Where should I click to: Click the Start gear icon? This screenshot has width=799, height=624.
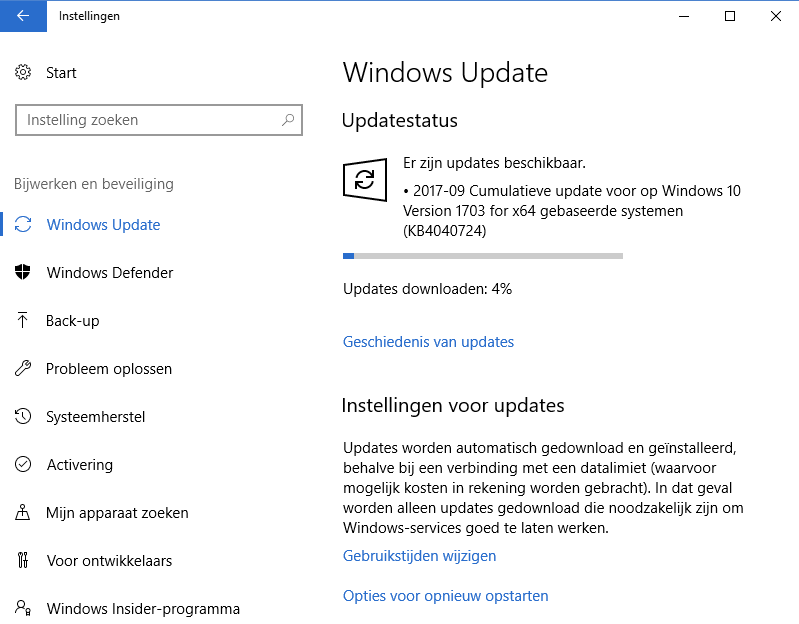[23, 72]
